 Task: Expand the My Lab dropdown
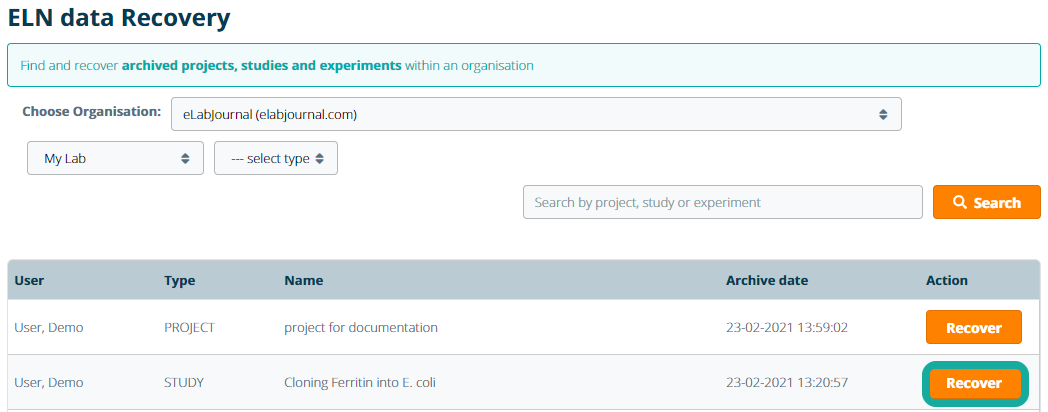(115, 159)
